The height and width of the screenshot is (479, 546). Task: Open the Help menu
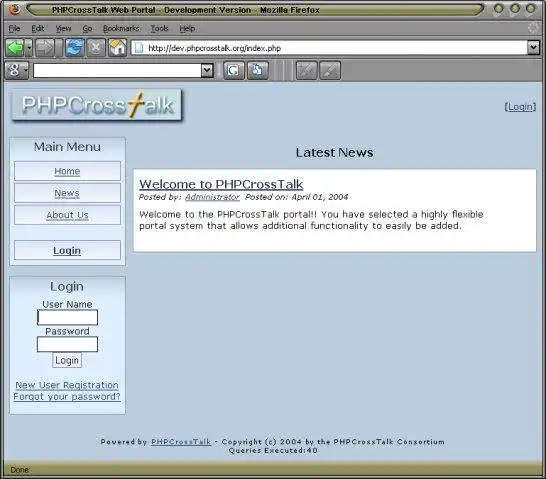coord(187,28)
